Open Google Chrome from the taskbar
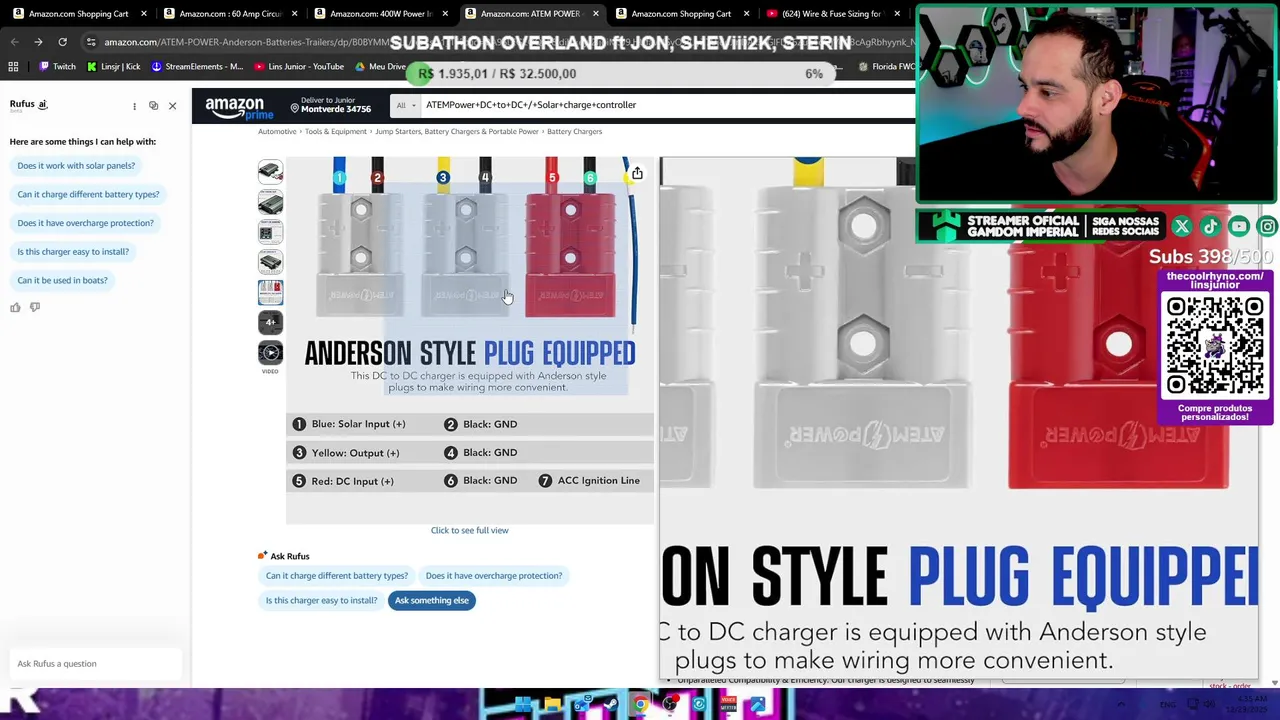1280x720 pixels. [640, 705]
